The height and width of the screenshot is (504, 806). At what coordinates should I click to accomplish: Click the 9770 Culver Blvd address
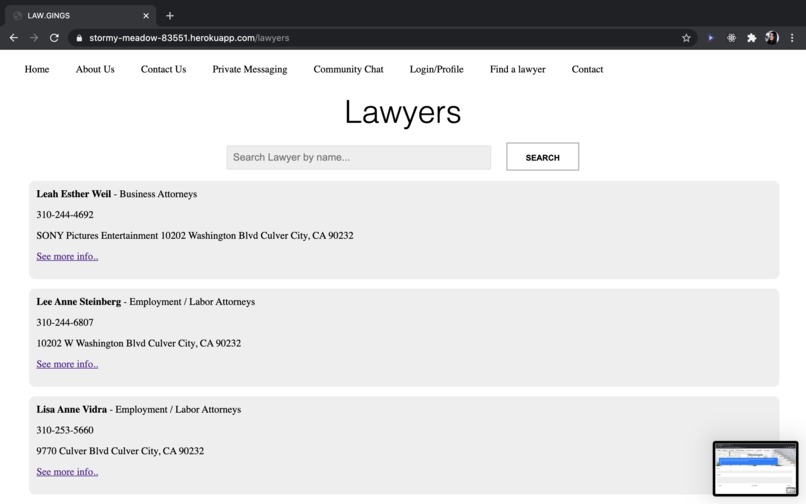click(x=120, y=451)
